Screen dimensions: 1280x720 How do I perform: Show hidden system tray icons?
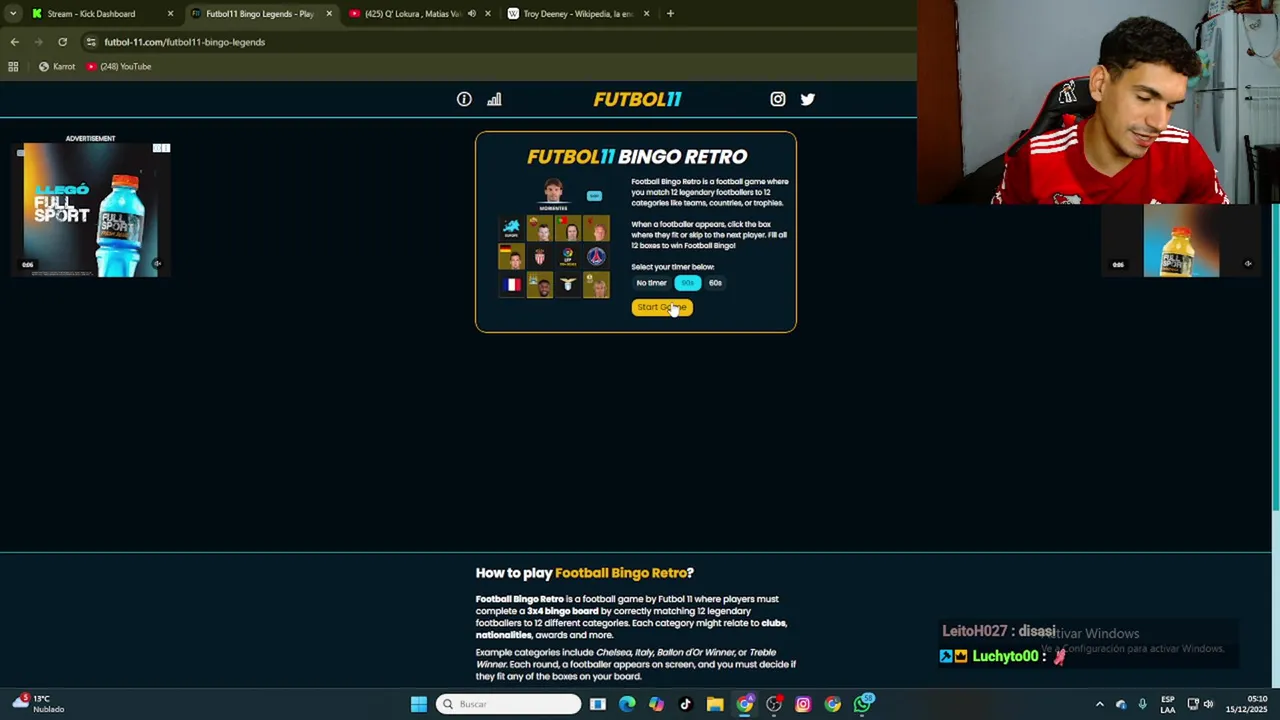1100,704
